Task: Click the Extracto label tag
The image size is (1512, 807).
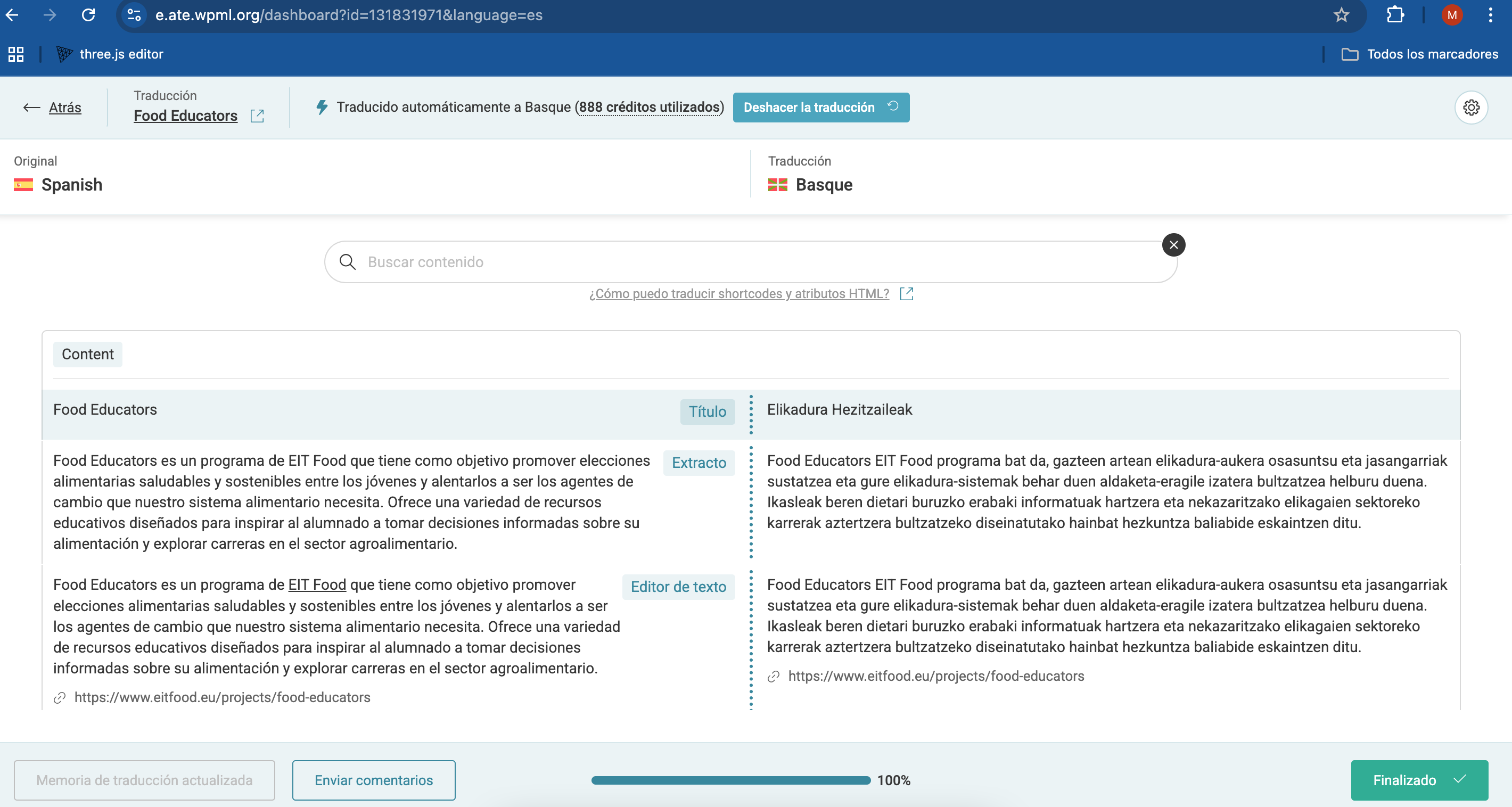Action: click(699, 463)
